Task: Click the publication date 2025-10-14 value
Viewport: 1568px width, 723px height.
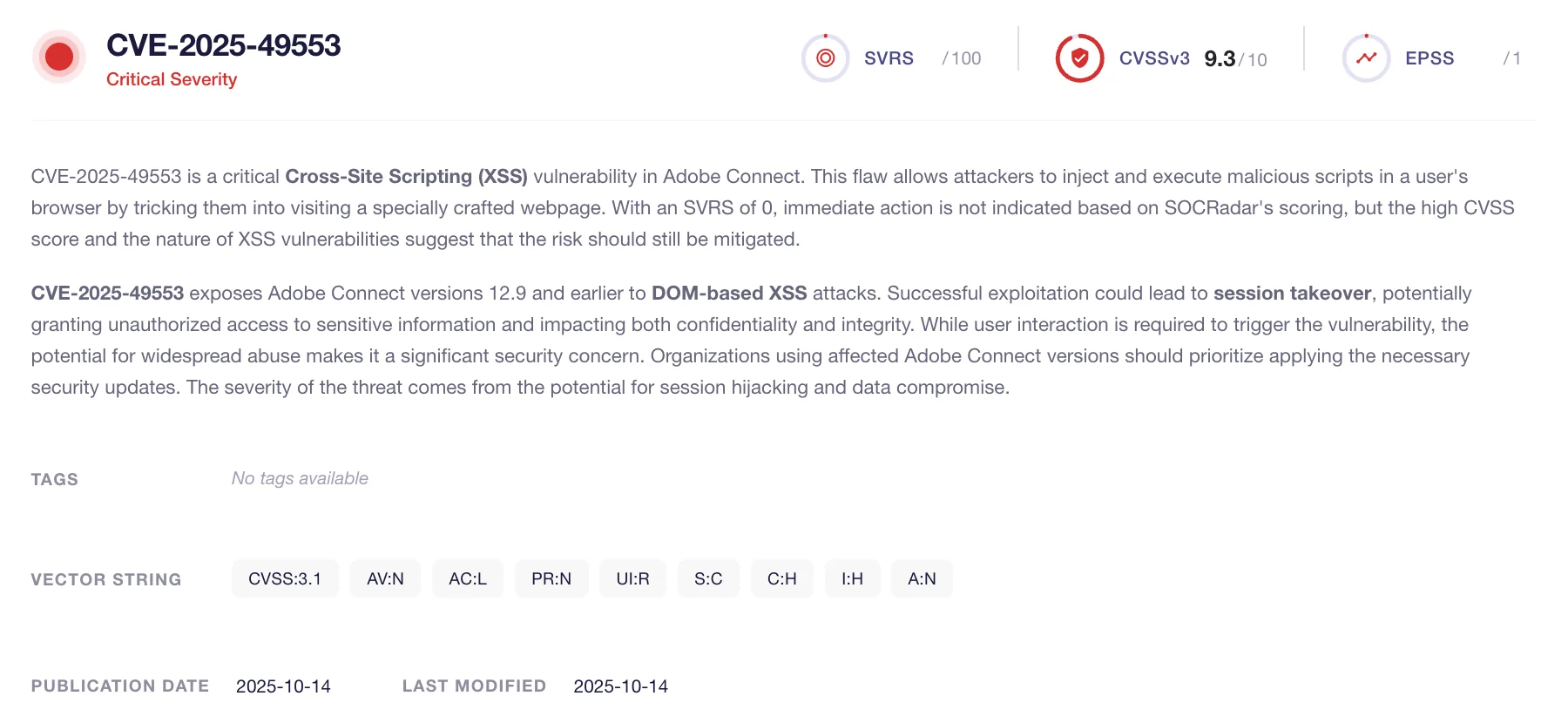Action: [283, 686]
